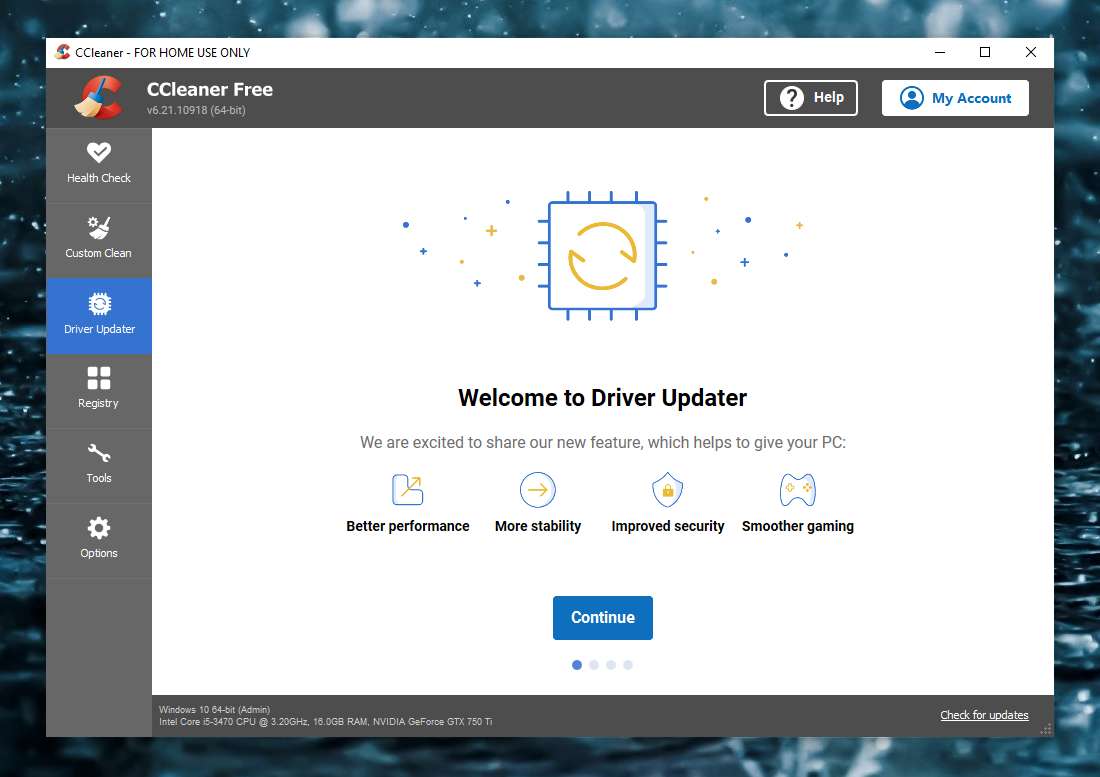Click the Smoother gaming label
The height and width of the screenshot is (777, 1100).
tap(798, 526)
